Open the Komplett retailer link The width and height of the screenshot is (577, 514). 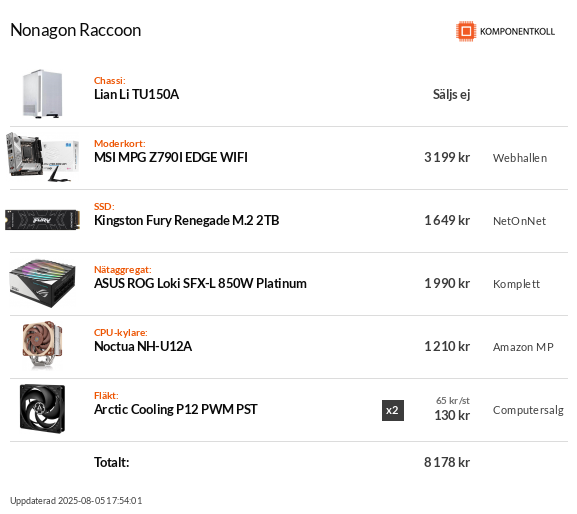pos(516,284)
